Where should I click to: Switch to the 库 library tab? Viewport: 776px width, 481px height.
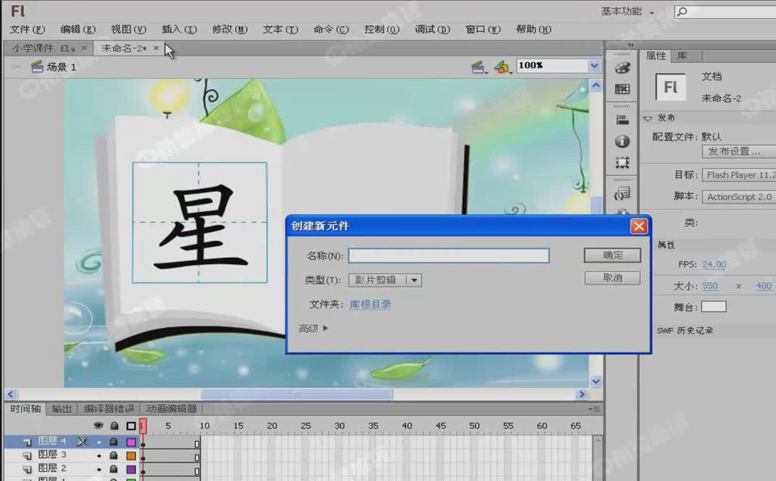click(682, 56)
